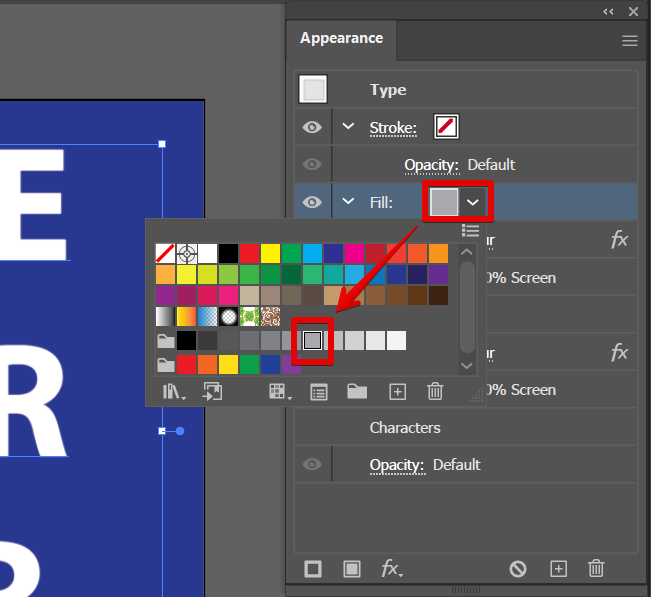Collapse the Fill row chevron
This screenshot has height=597, width=651.
pos(348,202)
